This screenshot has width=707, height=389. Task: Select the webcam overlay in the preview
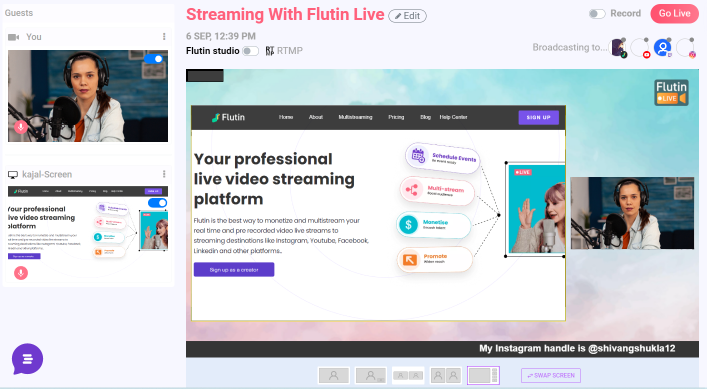tap(632, 213)
